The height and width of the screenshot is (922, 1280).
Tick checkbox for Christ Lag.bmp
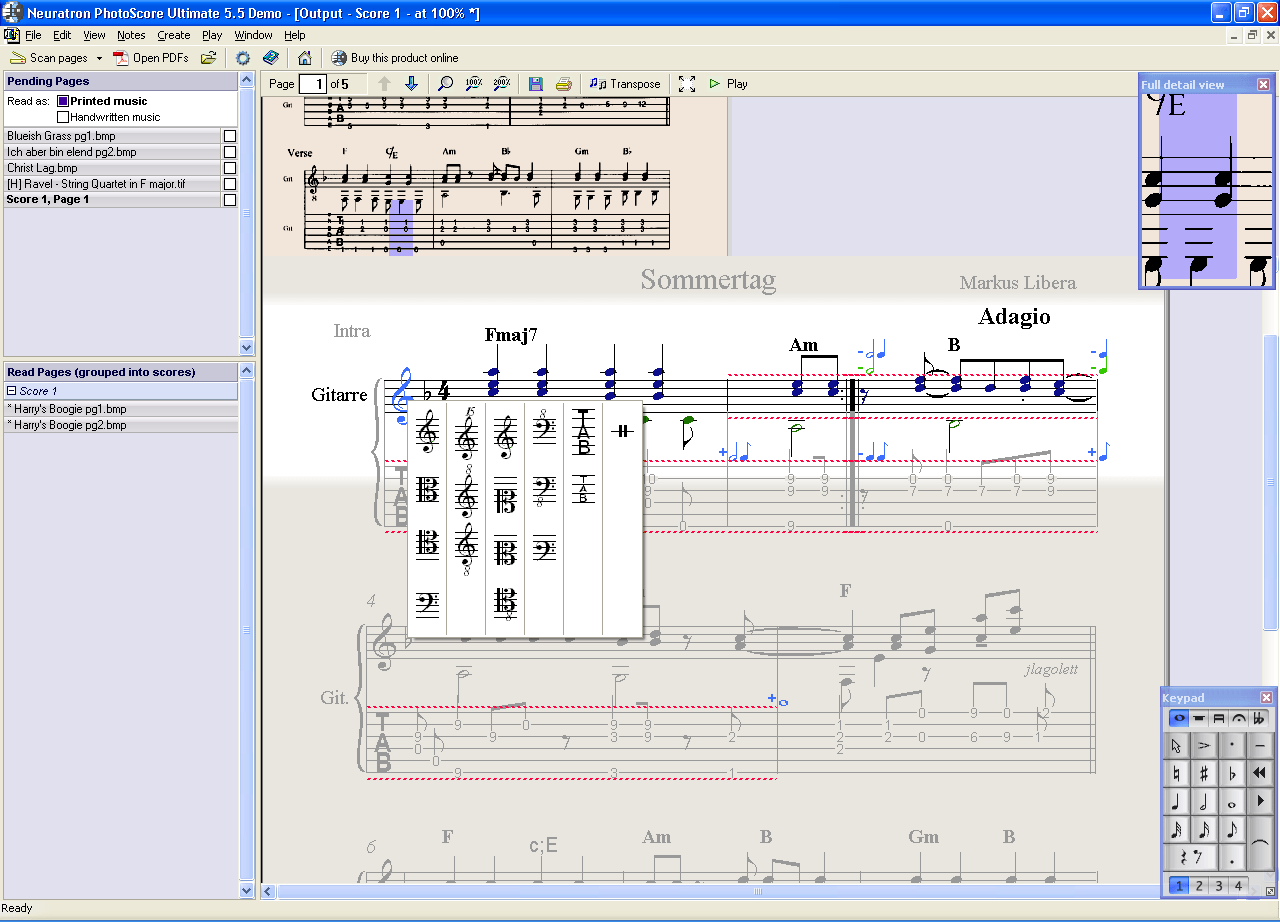coord(230,168)
